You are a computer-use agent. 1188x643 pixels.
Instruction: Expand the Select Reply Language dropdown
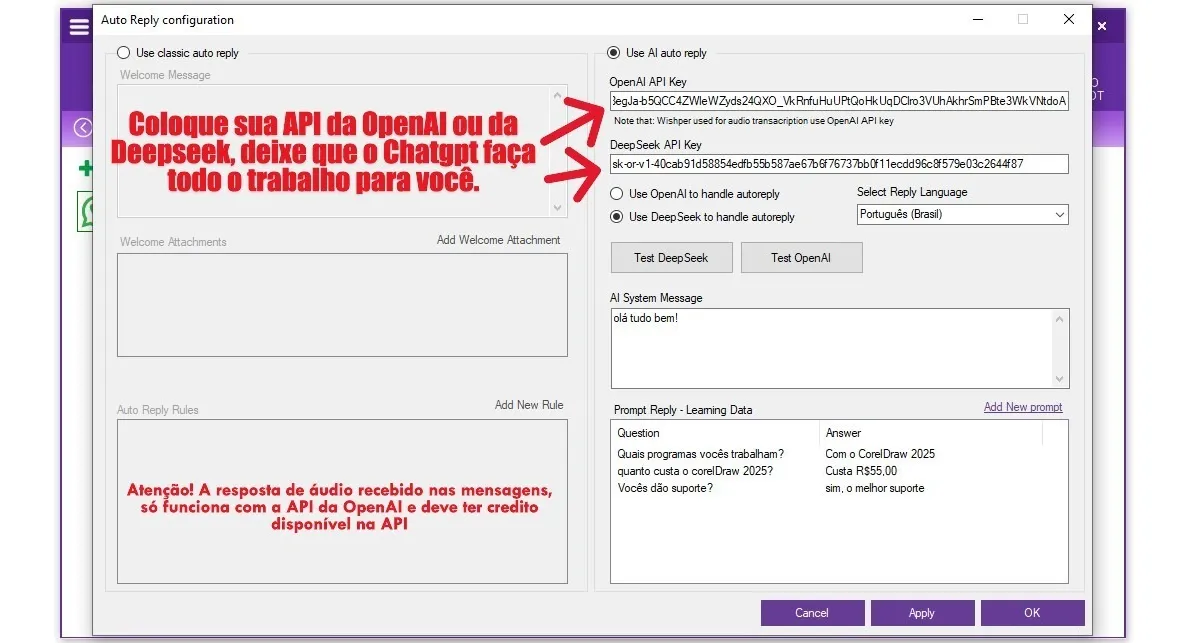tap(962, 215)
